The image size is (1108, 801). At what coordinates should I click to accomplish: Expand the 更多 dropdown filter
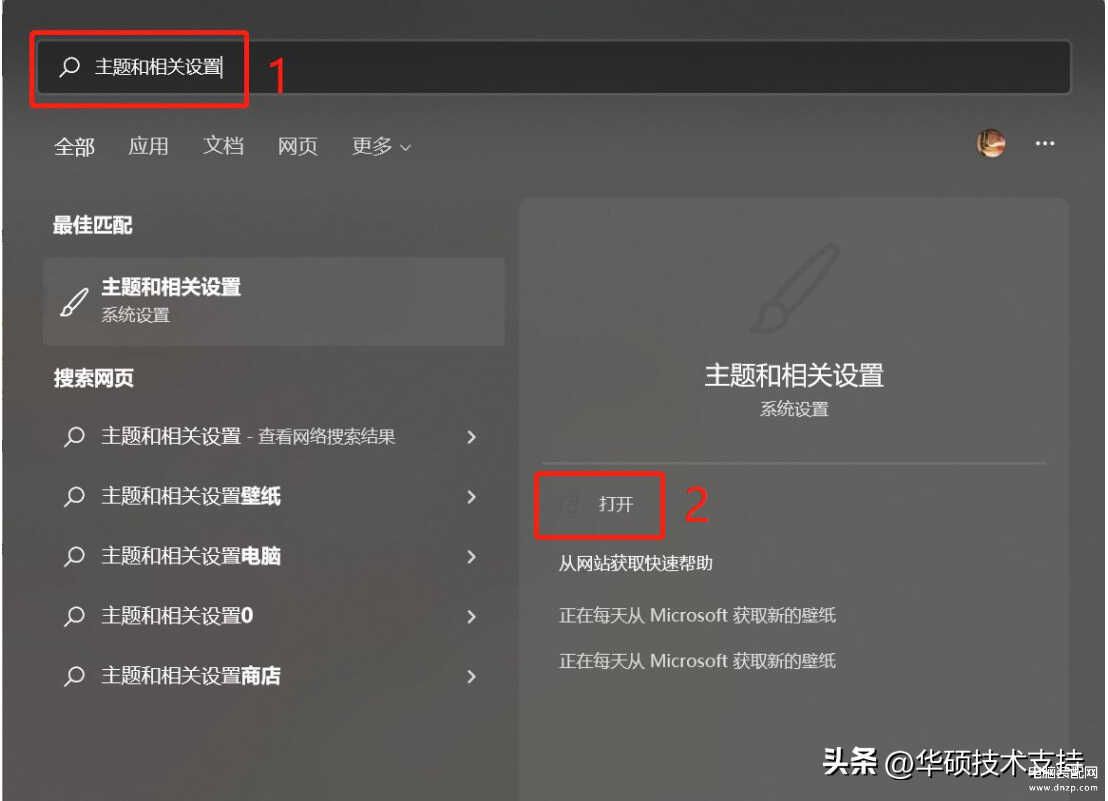(x=381, y=146)
